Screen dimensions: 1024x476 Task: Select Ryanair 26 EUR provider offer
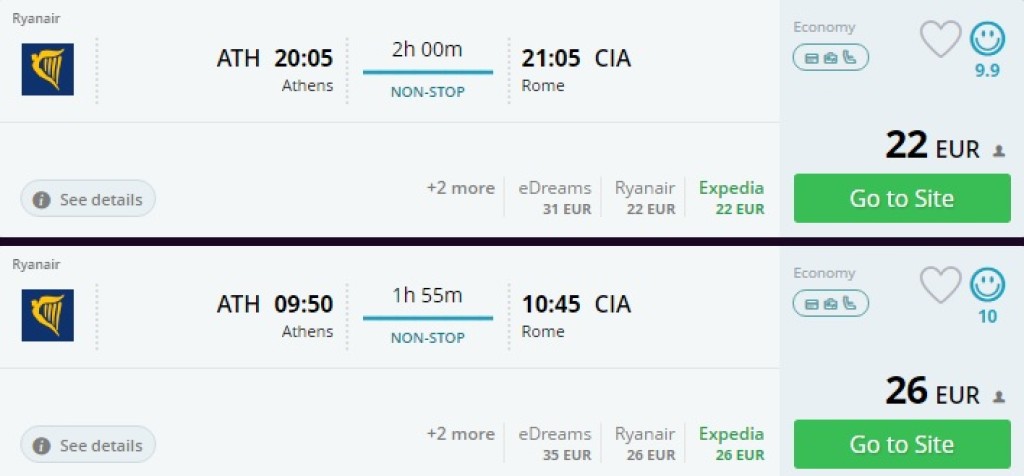pos(645,444)
